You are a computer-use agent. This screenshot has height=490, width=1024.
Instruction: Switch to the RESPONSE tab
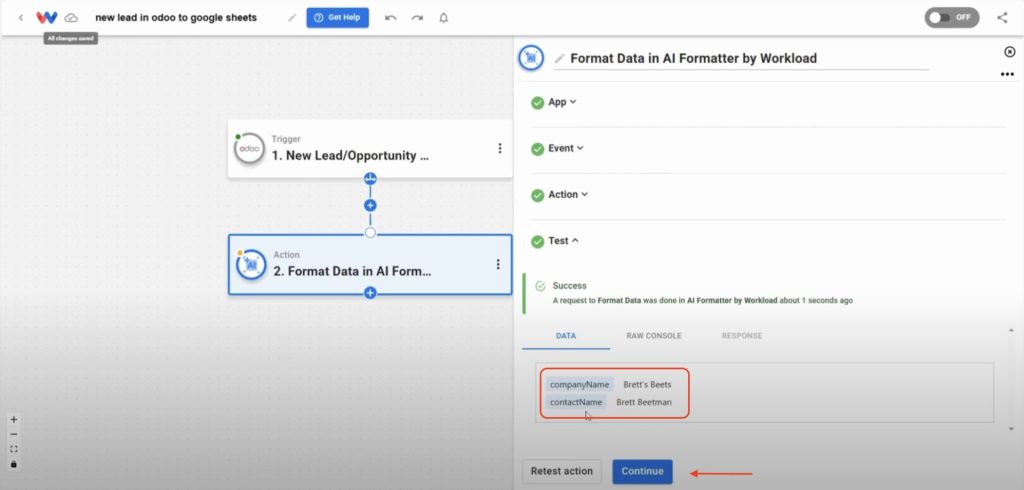point(742,336)
